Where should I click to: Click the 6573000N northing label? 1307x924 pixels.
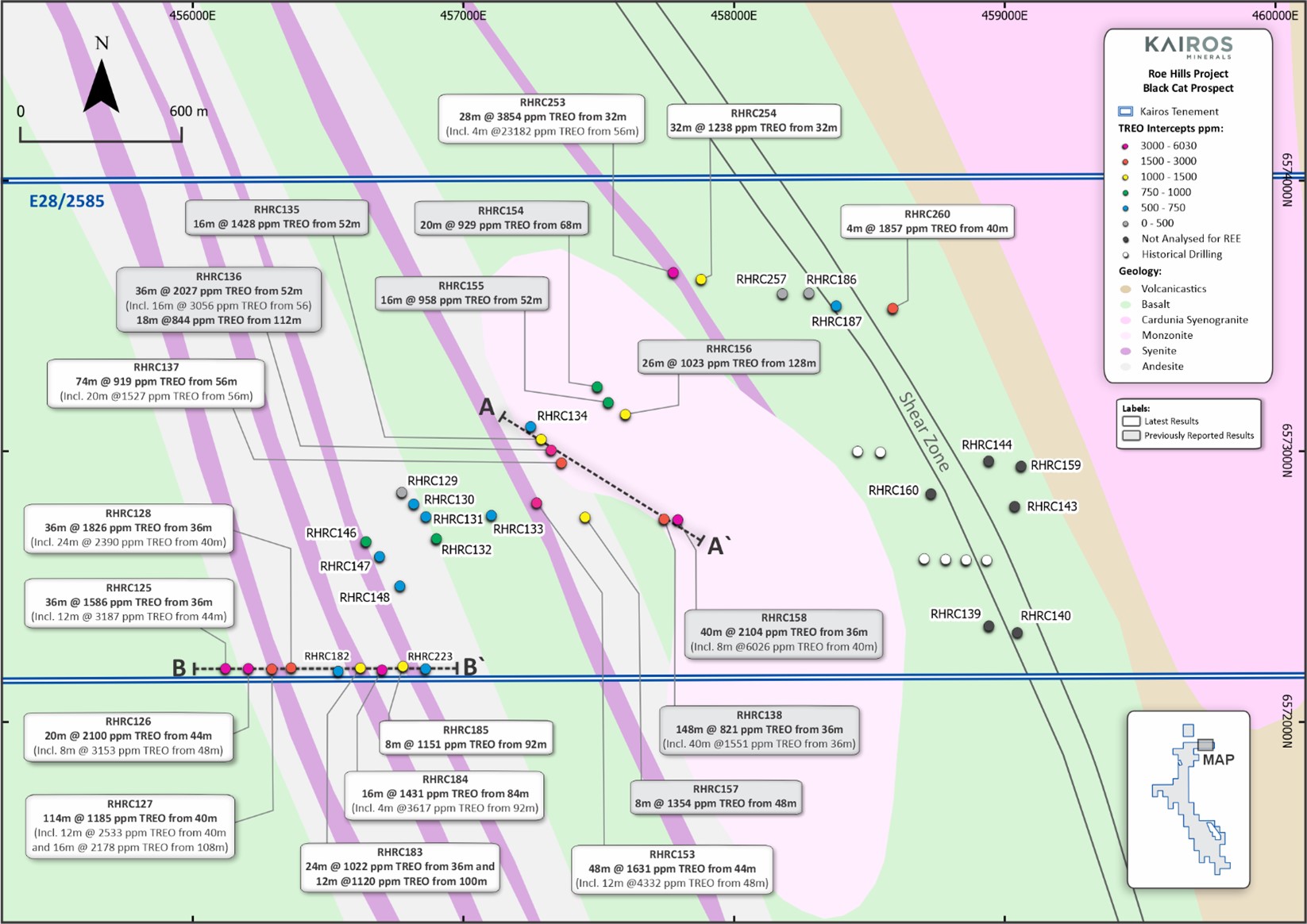[x=1287, y=450]
